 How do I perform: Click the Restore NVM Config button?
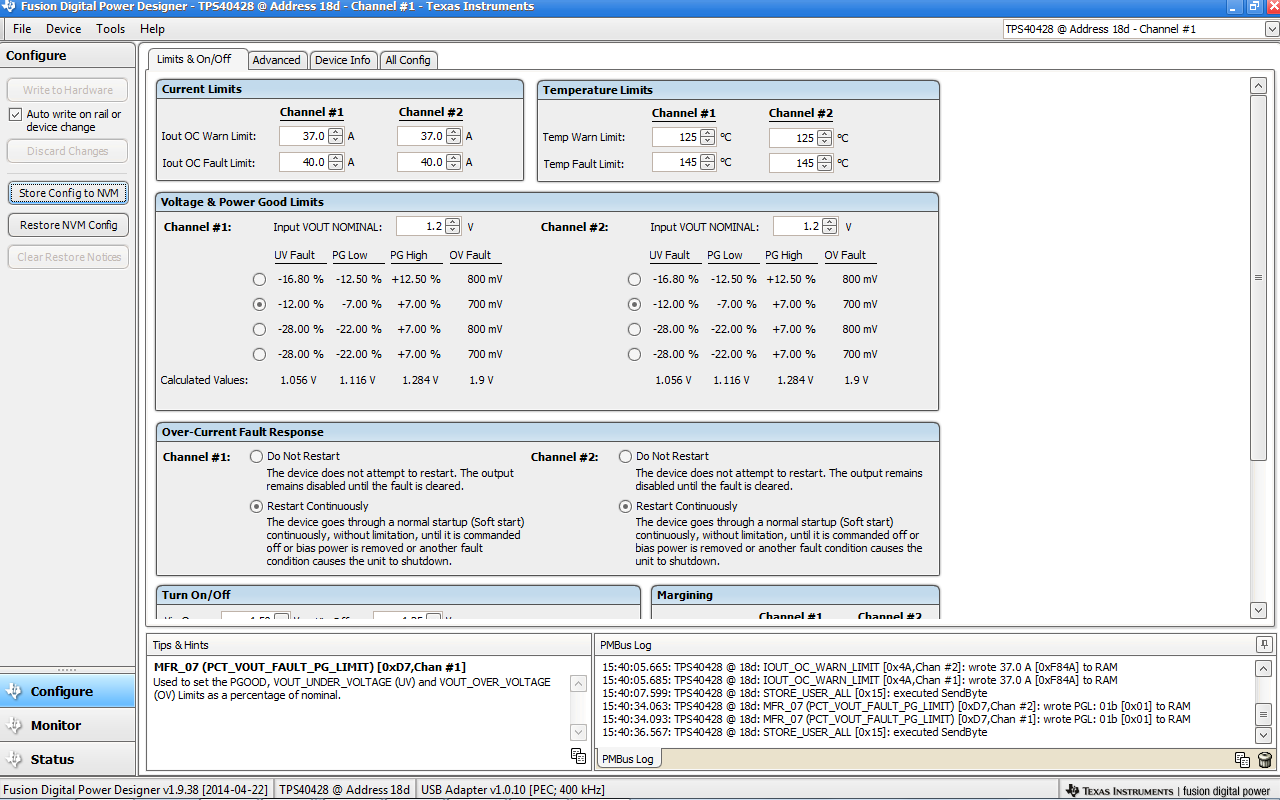(x=66, y=225)
